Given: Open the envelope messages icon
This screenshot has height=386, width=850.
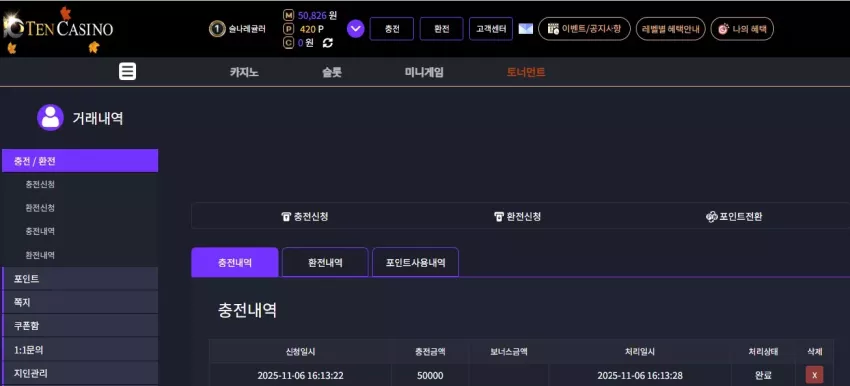Looking at the screenshot, I should [525, 29].
